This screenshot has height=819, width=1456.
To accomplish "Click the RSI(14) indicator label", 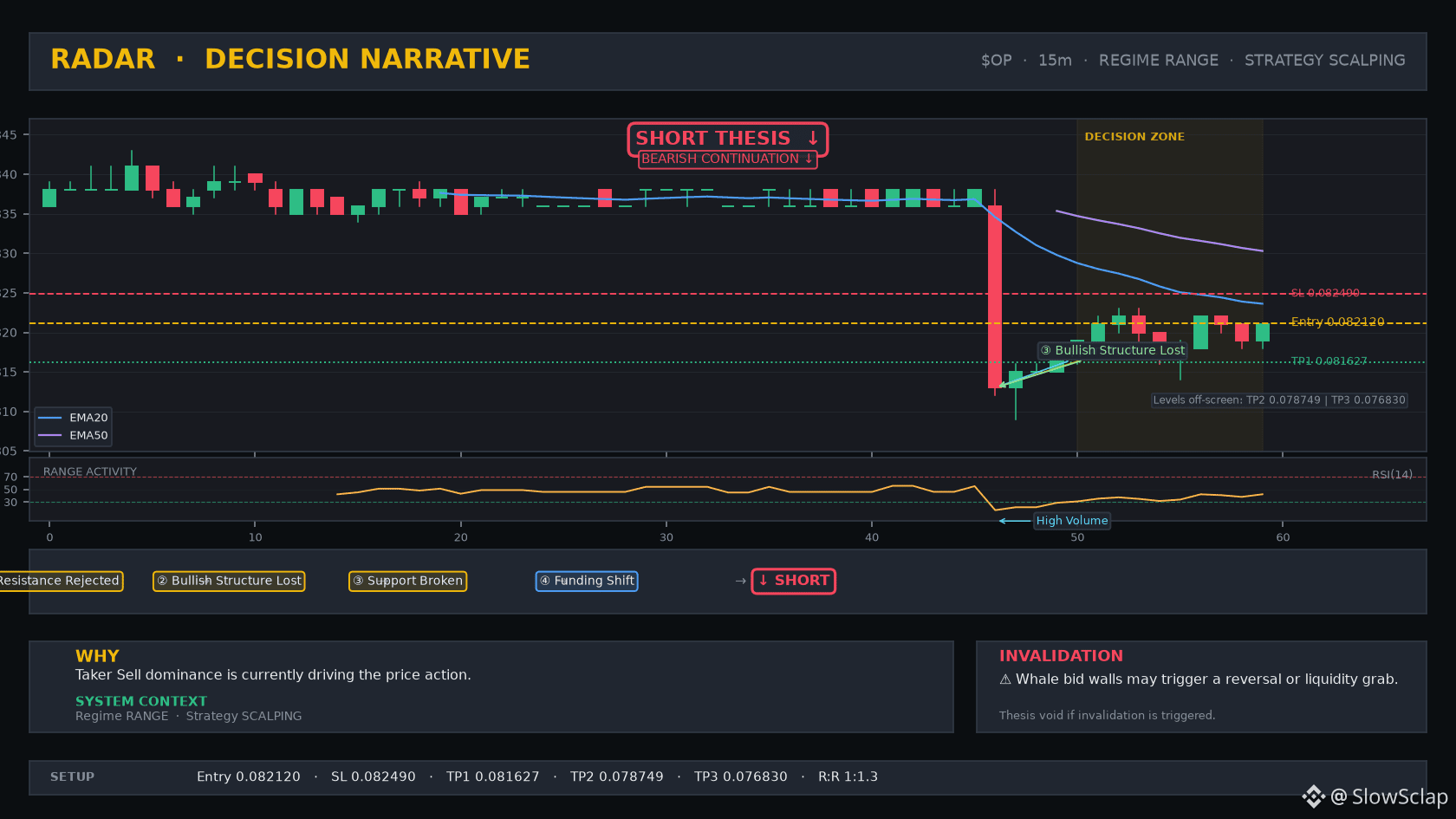I will coord(1392,474).
